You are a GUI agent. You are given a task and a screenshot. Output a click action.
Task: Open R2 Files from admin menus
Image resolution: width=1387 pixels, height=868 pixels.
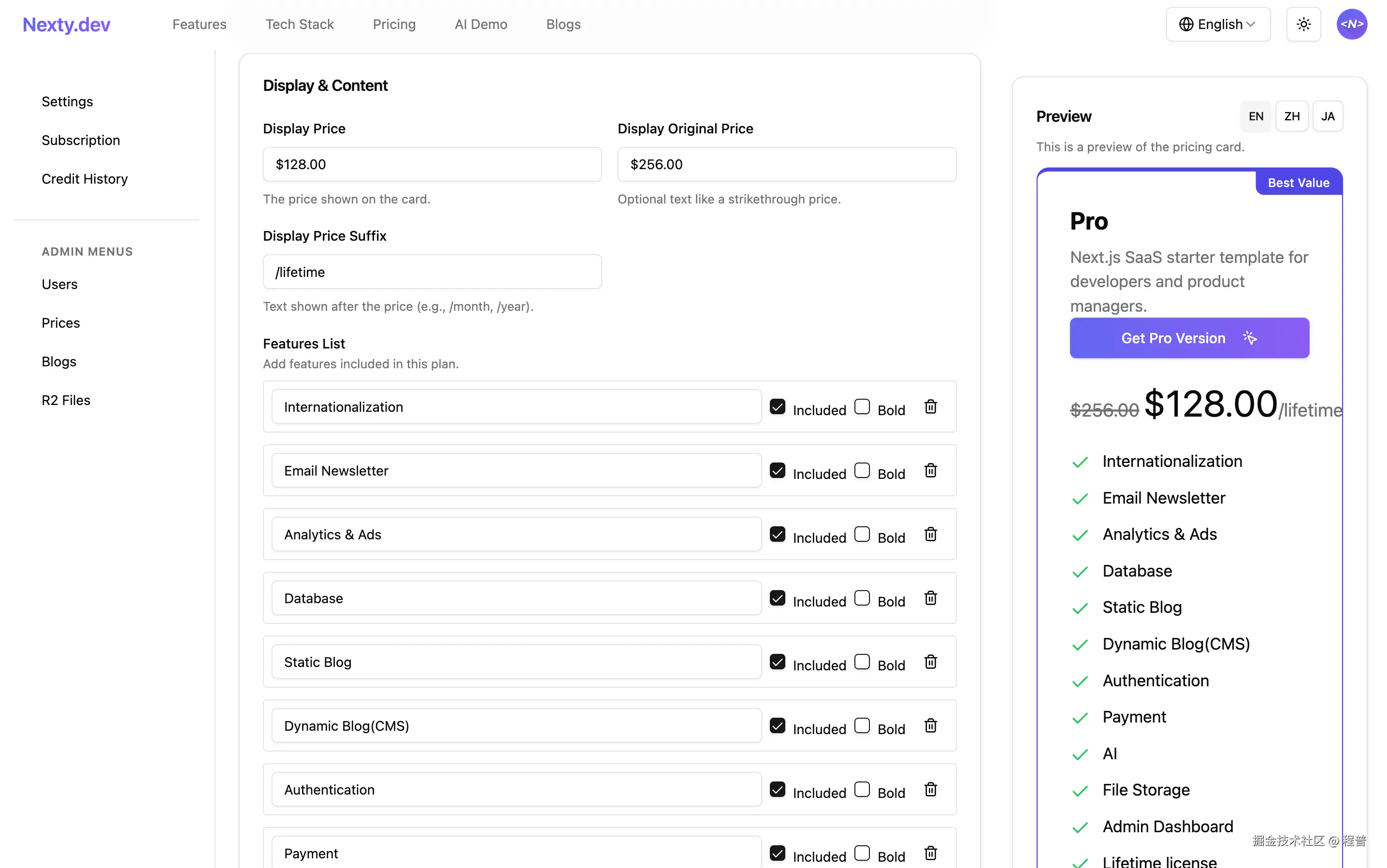tap(65, 400)
